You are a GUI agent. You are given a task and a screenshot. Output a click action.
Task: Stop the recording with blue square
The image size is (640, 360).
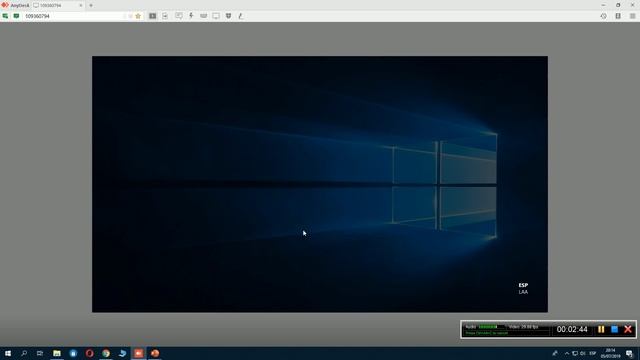click(x=614, y=329)
